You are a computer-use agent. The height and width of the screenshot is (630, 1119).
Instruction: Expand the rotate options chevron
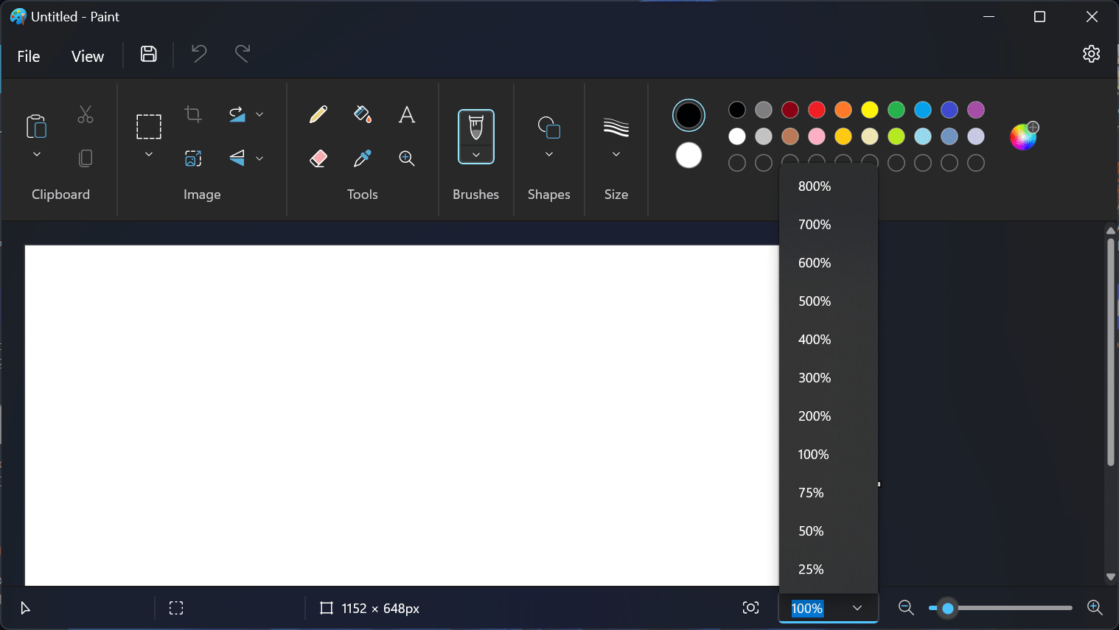pyautogui.click(x=259, y=113)
